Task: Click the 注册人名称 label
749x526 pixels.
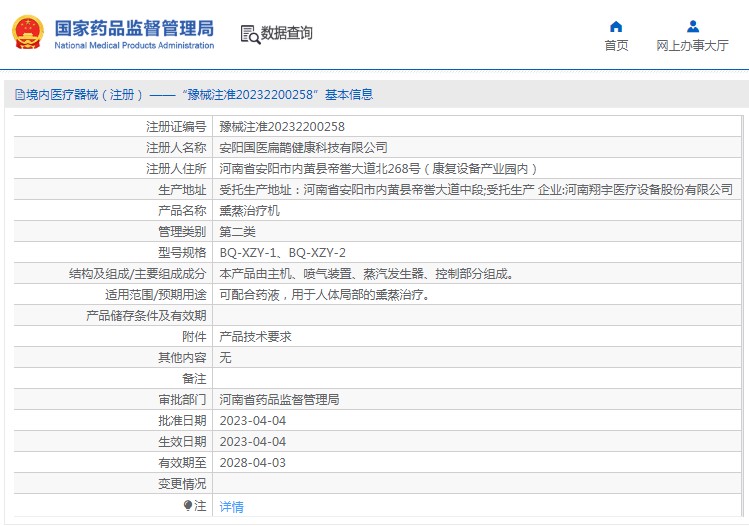Action: click(x=176, y=148)
